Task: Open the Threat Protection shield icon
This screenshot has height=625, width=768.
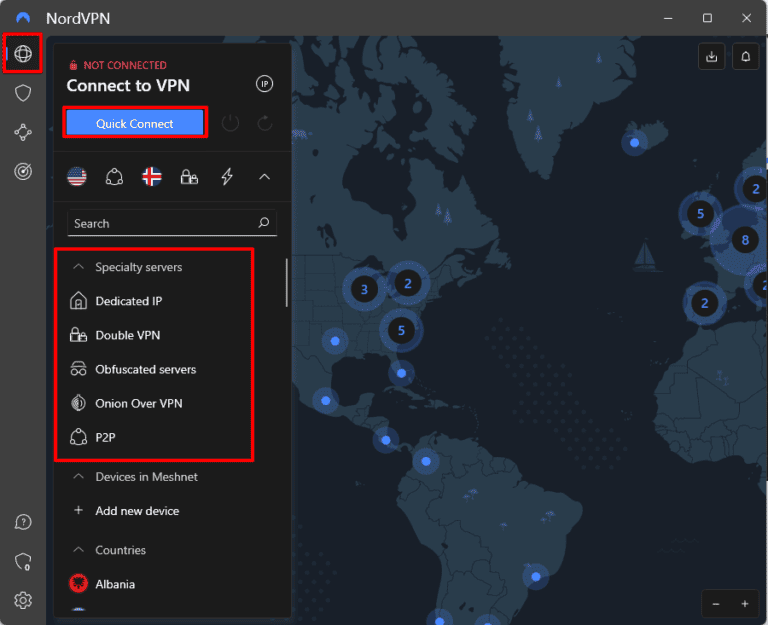Action: (22, 93)
